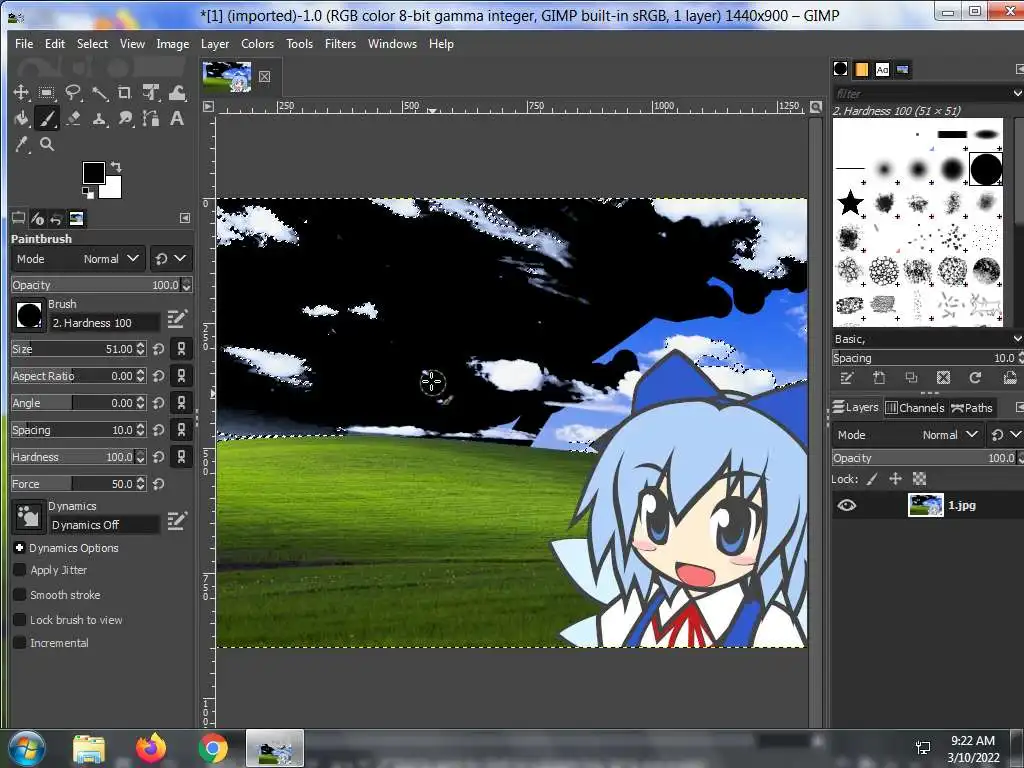
Task: Open the Fonts tab in right dock
Action: [882, 69]
